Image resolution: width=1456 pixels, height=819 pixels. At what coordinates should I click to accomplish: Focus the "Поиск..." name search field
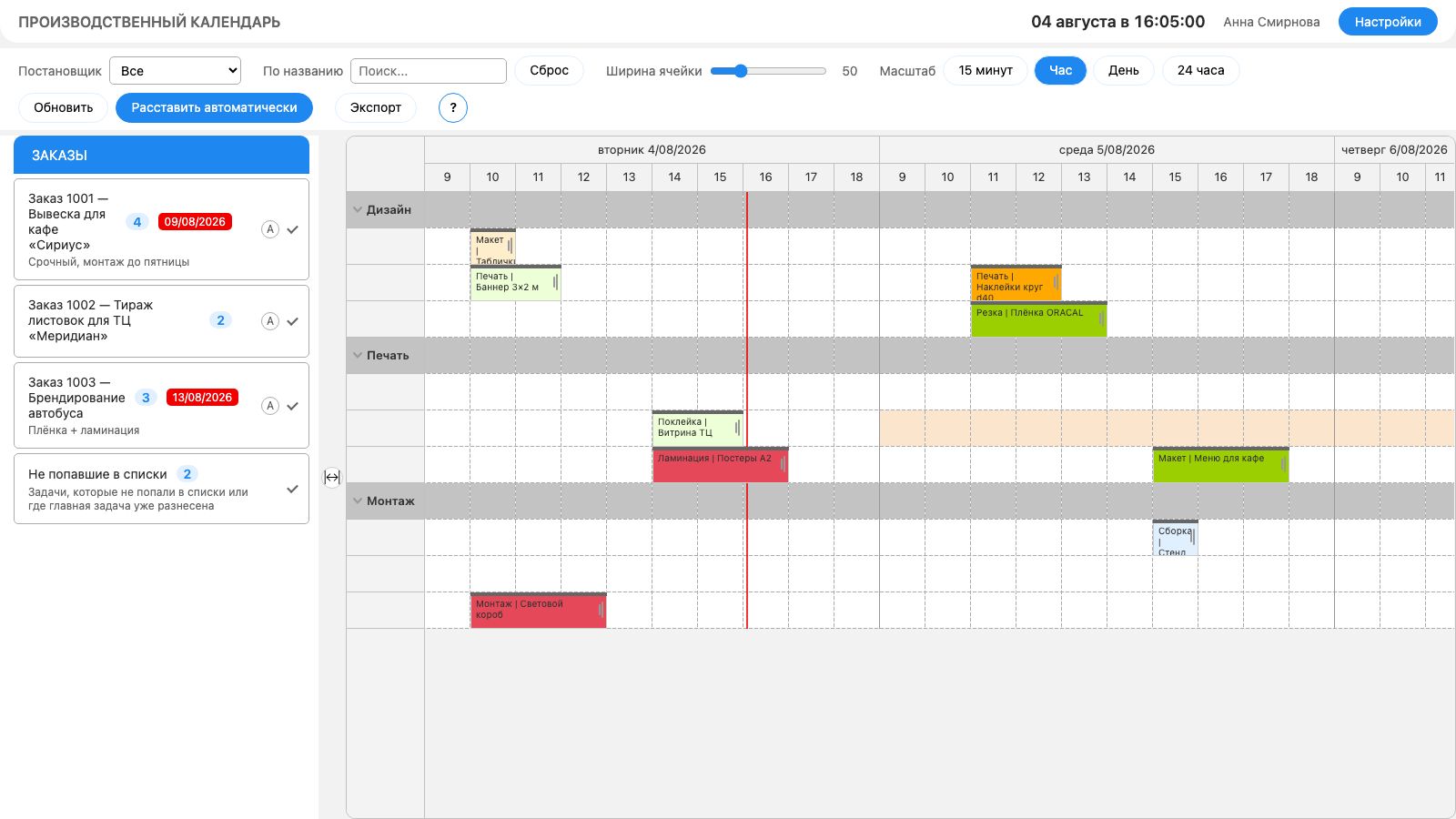pyautogui.click(x=429, y=71)
